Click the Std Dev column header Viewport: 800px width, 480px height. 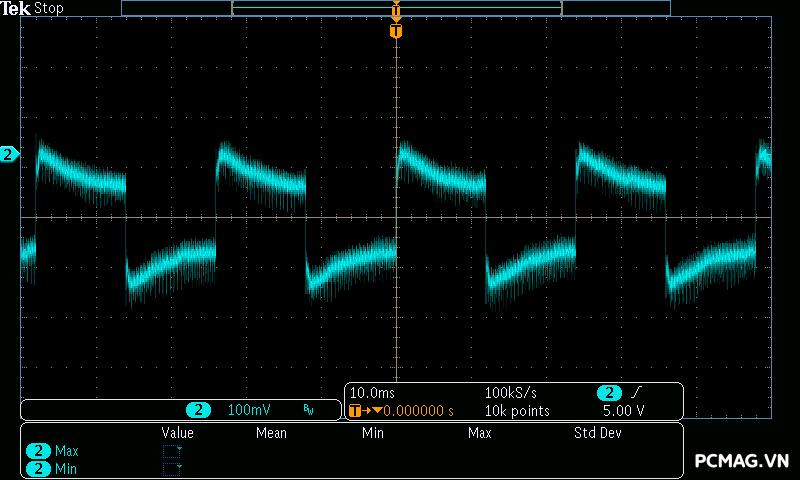click(599, 433)
